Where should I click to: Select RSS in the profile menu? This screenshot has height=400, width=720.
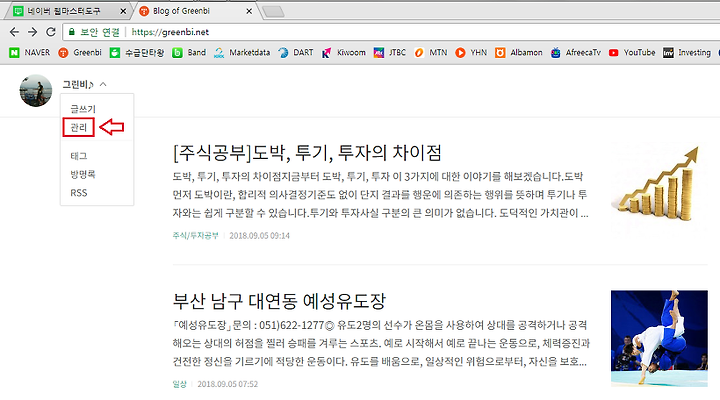(x=79, y=193)
